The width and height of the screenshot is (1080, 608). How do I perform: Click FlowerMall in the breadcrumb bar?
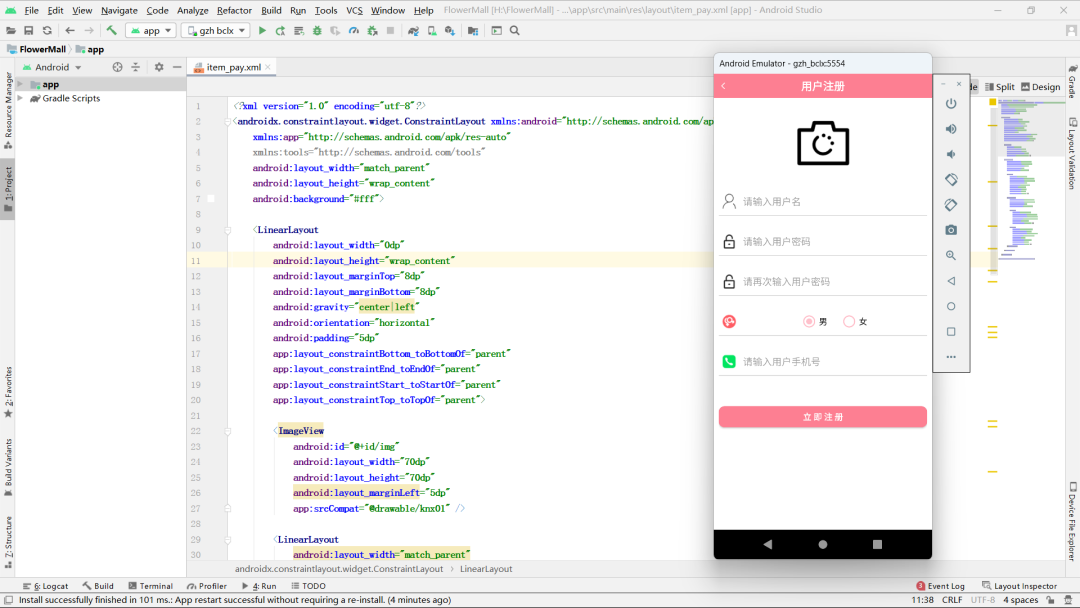(x=43, y=50)
